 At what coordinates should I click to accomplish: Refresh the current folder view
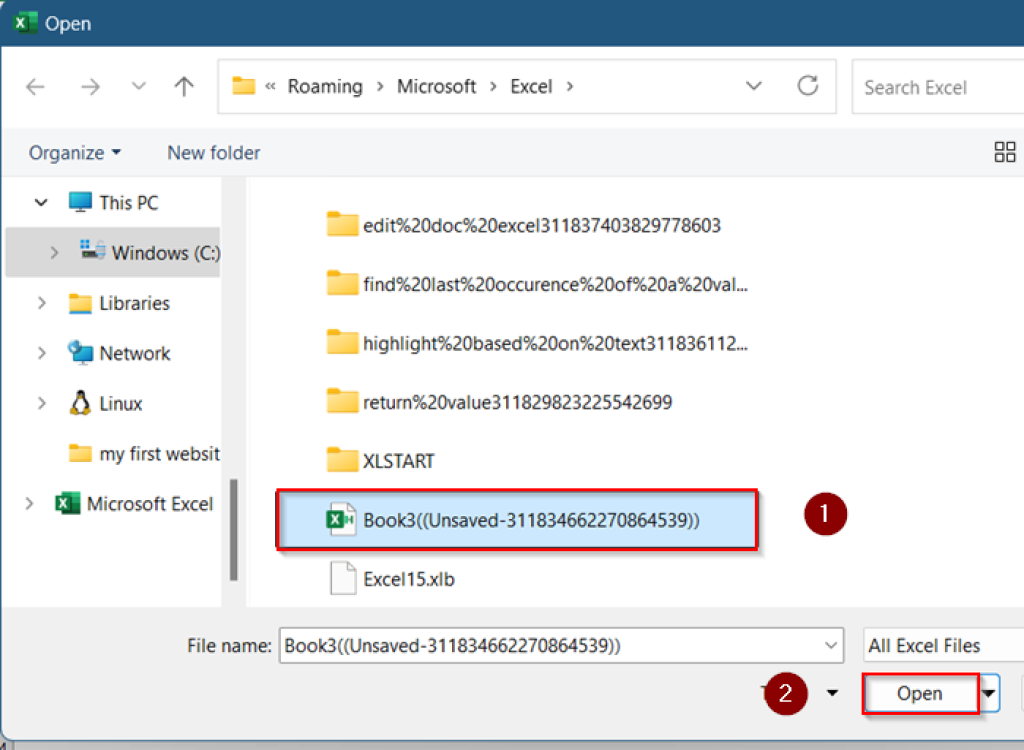[809, 86]
